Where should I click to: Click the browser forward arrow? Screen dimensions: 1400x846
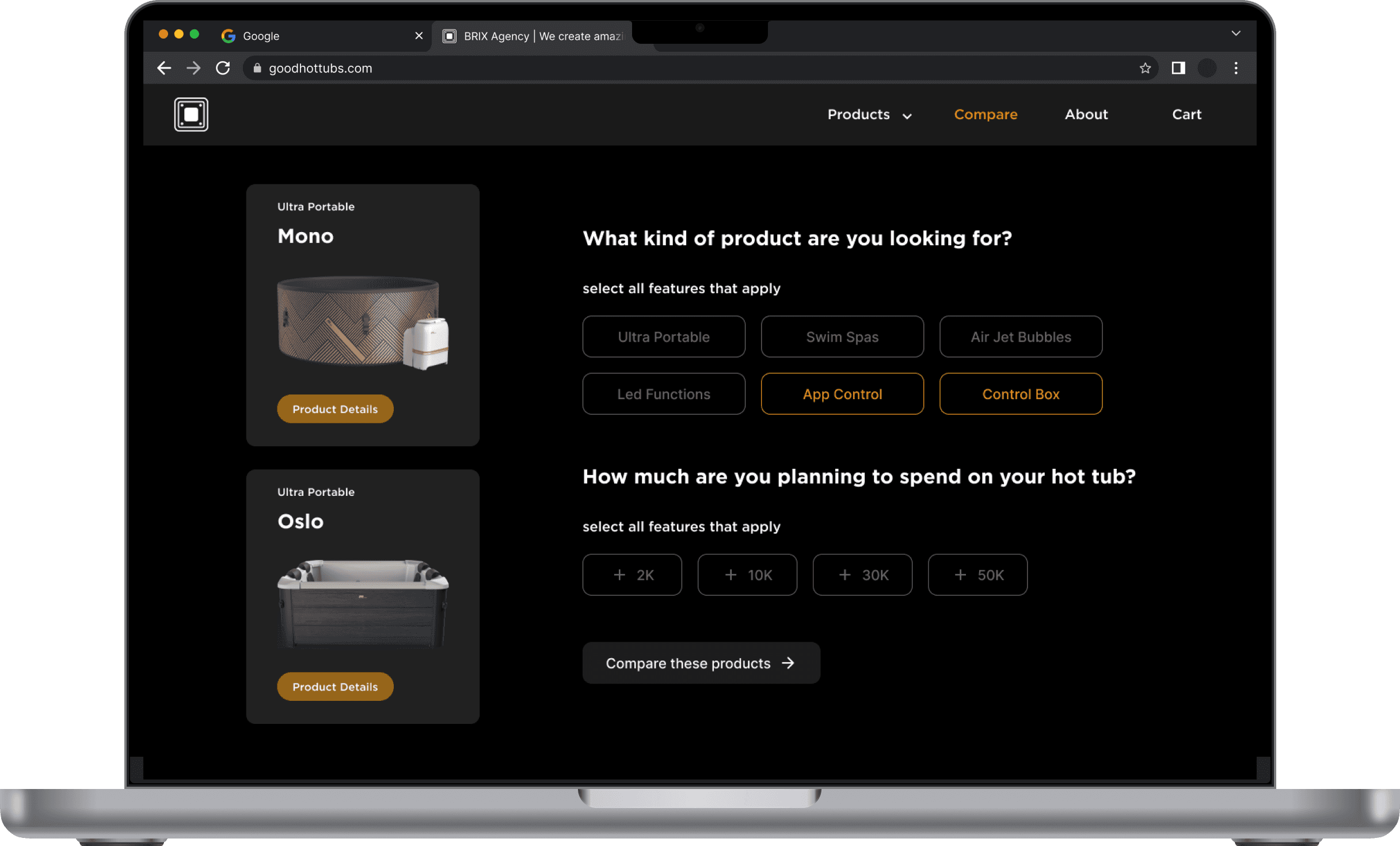pyautogui.click(x=193, y=68)
